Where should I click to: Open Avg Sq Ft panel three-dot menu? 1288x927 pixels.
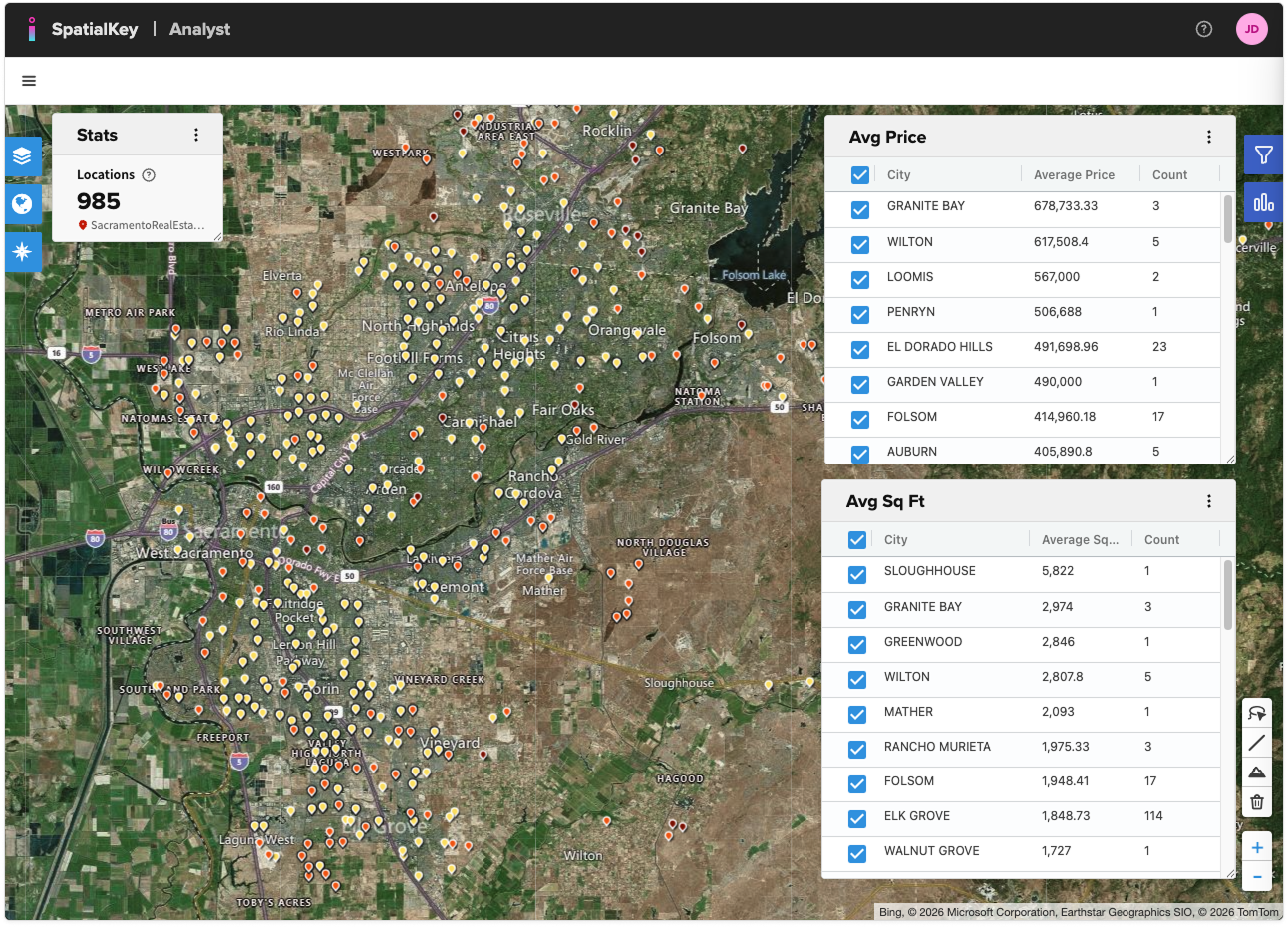click(x=1209, y=501)
